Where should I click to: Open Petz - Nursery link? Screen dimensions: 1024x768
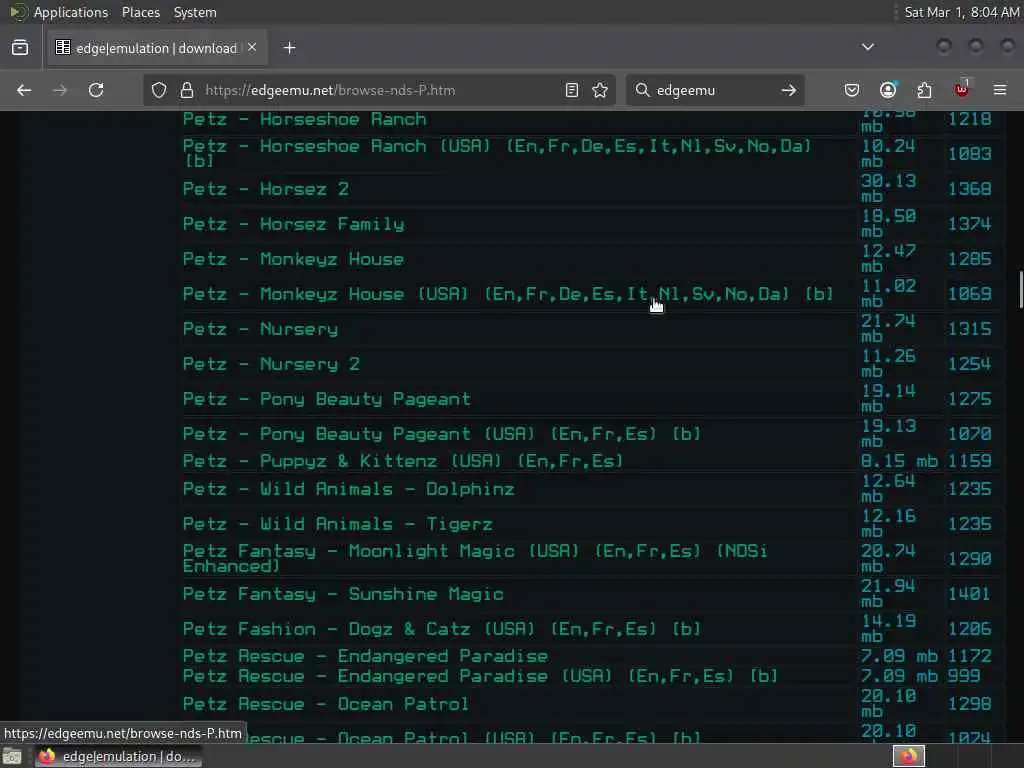tap(260, 329)
